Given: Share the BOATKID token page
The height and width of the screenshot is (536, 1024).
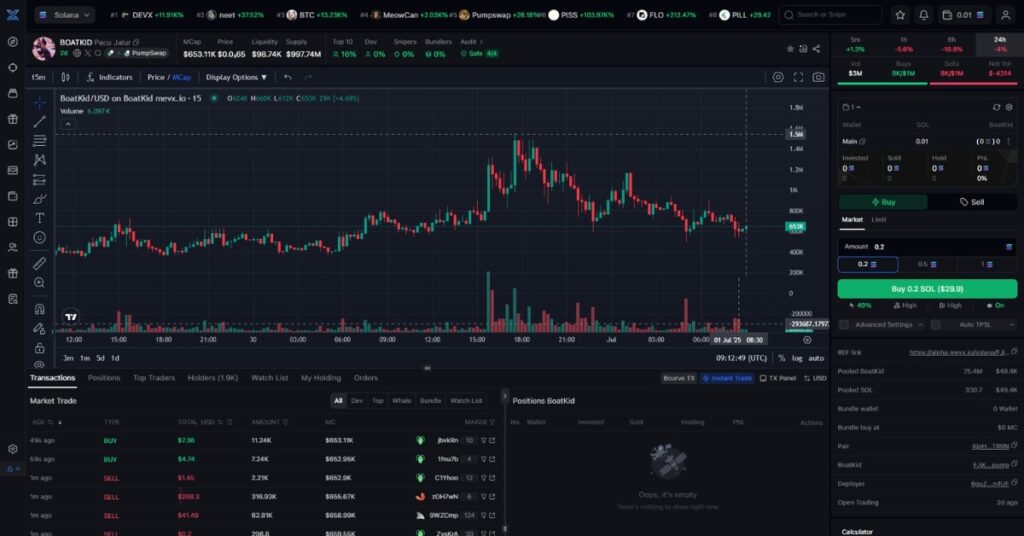Looking at the screenshot, I should pyautogui.click(x=816, y=48).
